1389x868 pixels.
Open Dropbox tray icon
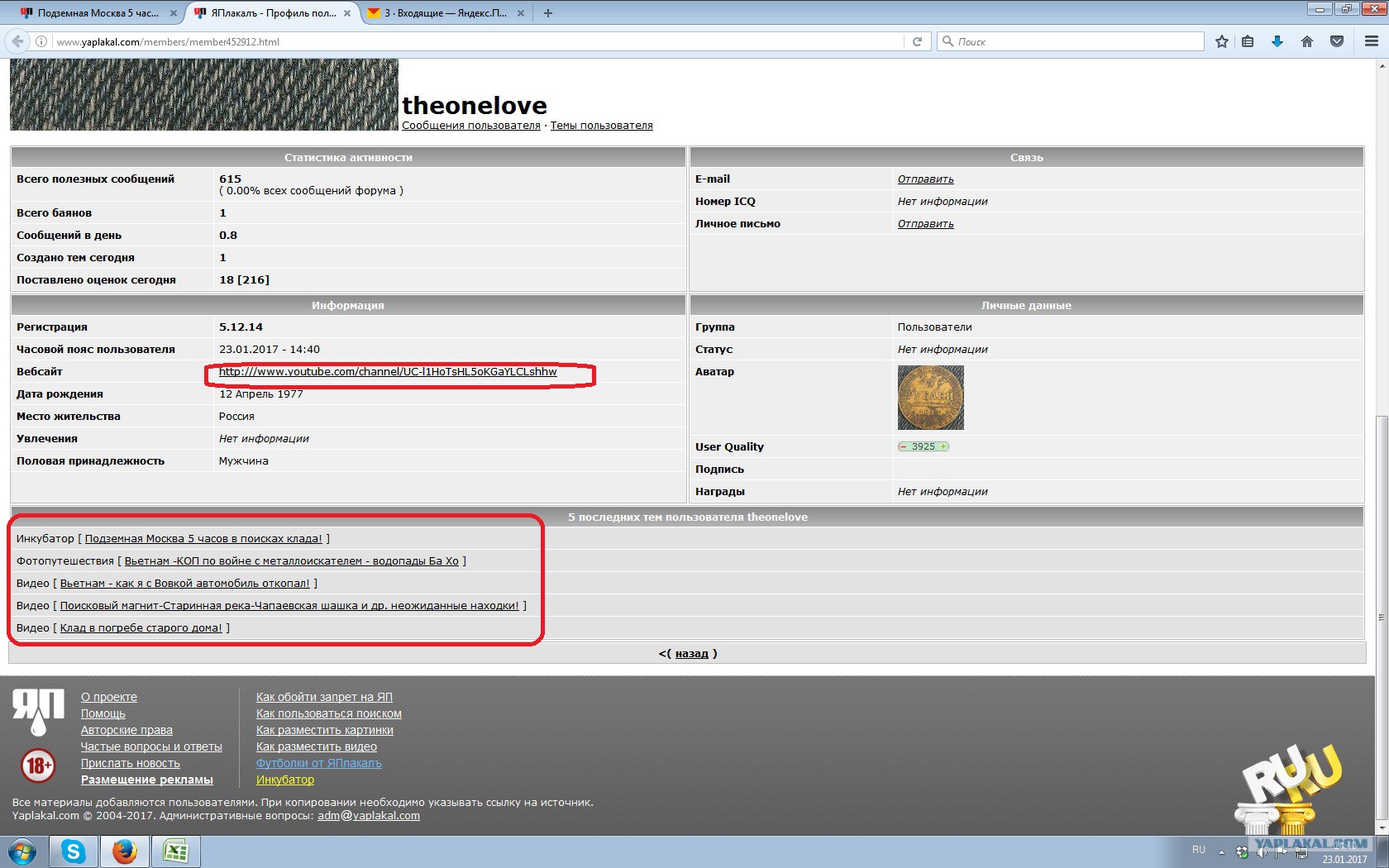click(1242, 852)
